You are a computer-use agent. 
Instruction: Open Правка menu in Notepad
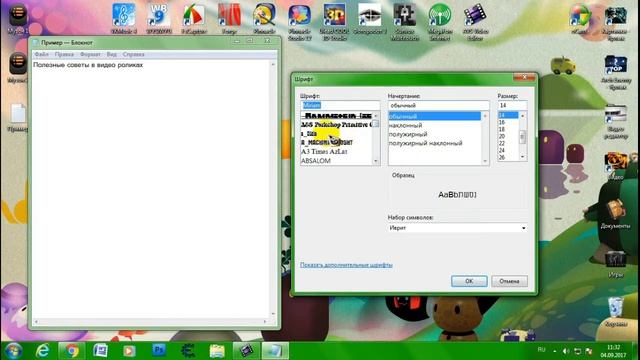tap(64, 54)
